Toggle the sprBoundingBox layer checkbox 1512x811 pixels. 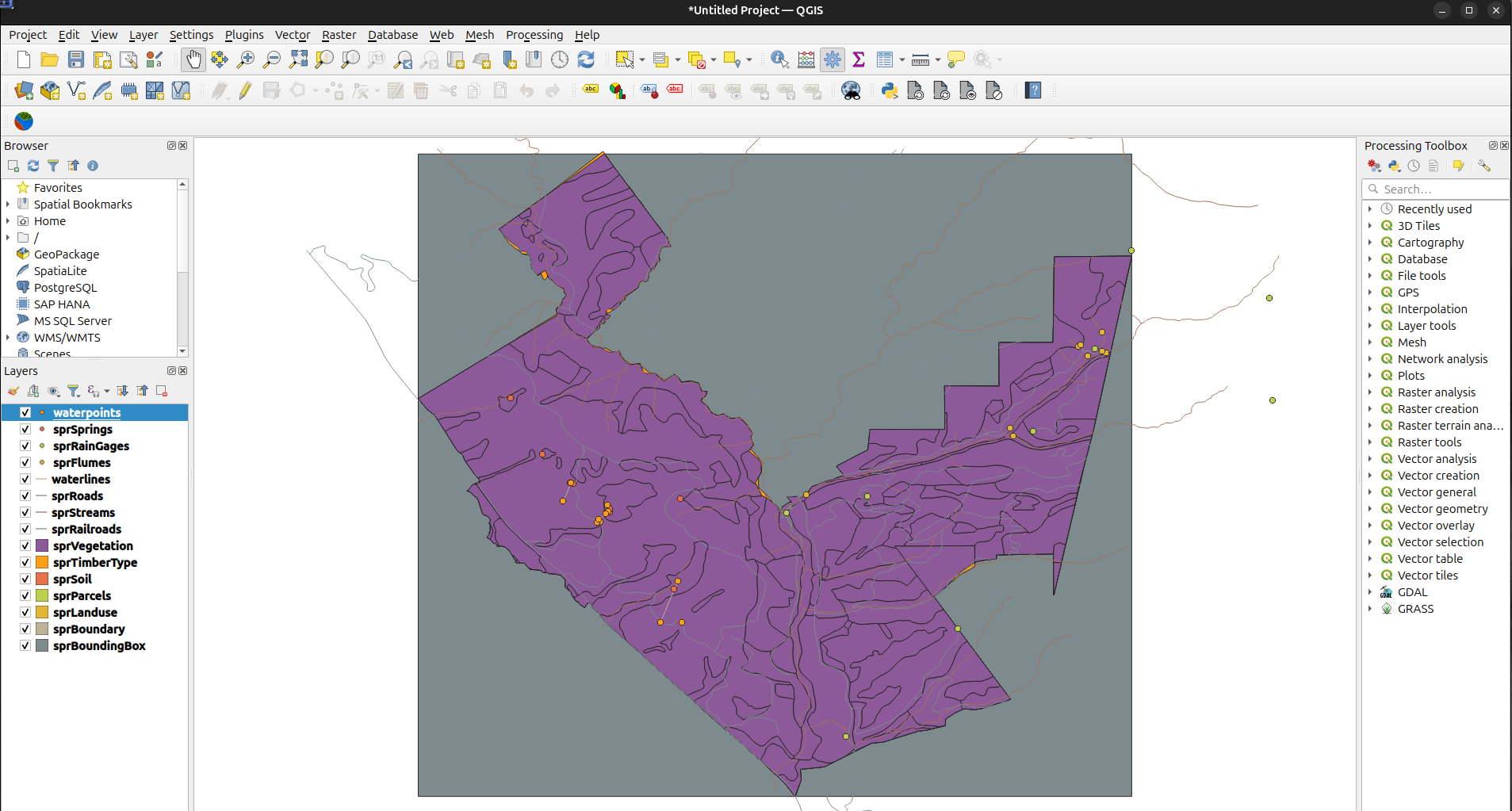coord(25,645)
